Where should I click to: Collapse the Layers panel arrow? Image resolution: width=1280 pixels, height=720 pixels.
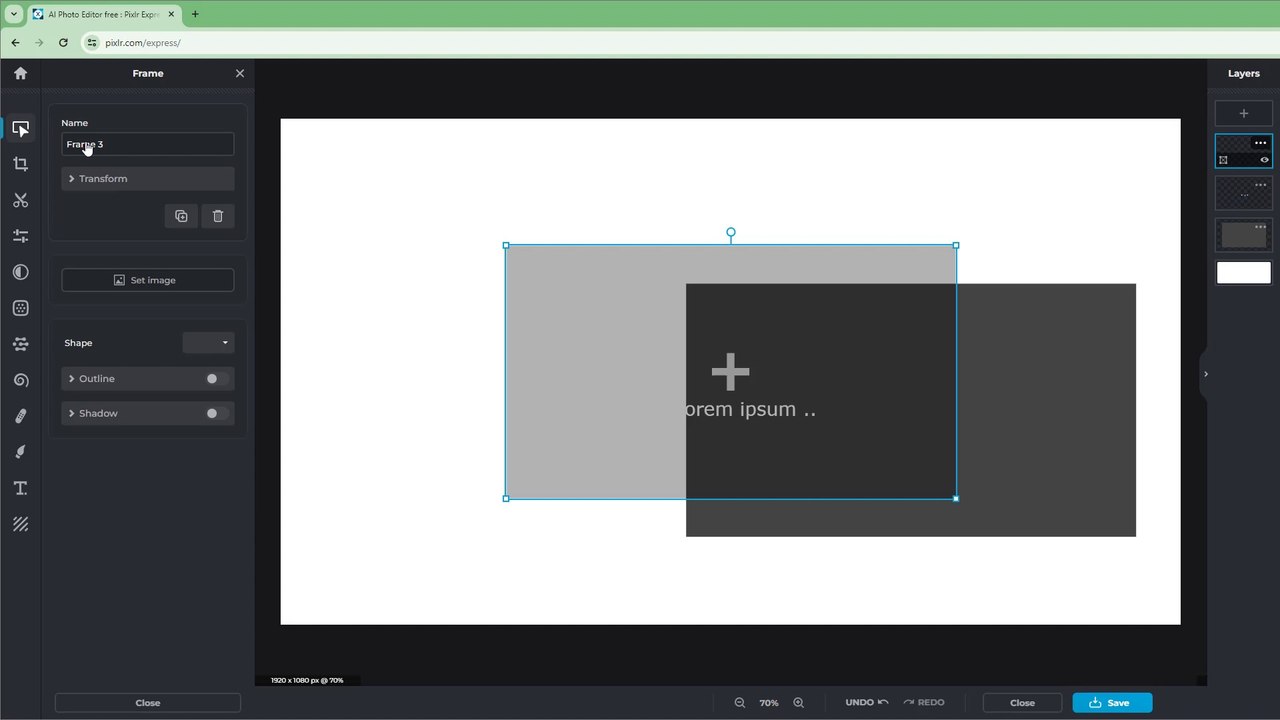(x=1205, y=374)
